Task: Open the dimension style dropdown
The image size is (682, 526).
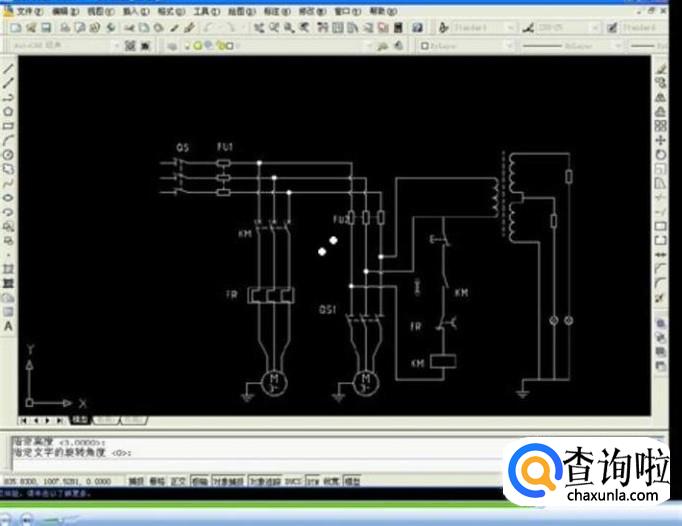Action: [595, 28]
